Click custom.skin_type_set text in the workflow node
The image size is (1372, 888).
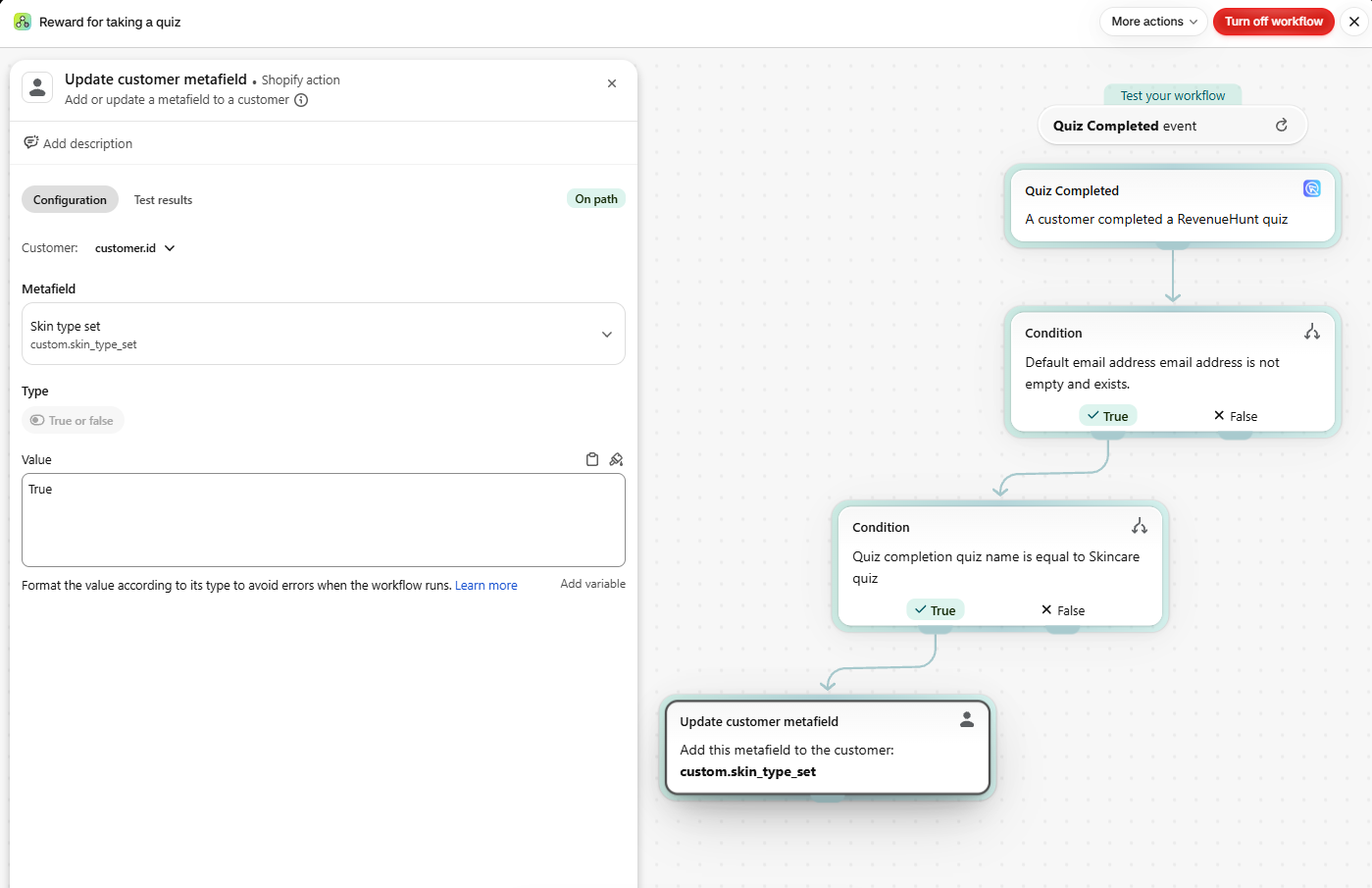747,771
